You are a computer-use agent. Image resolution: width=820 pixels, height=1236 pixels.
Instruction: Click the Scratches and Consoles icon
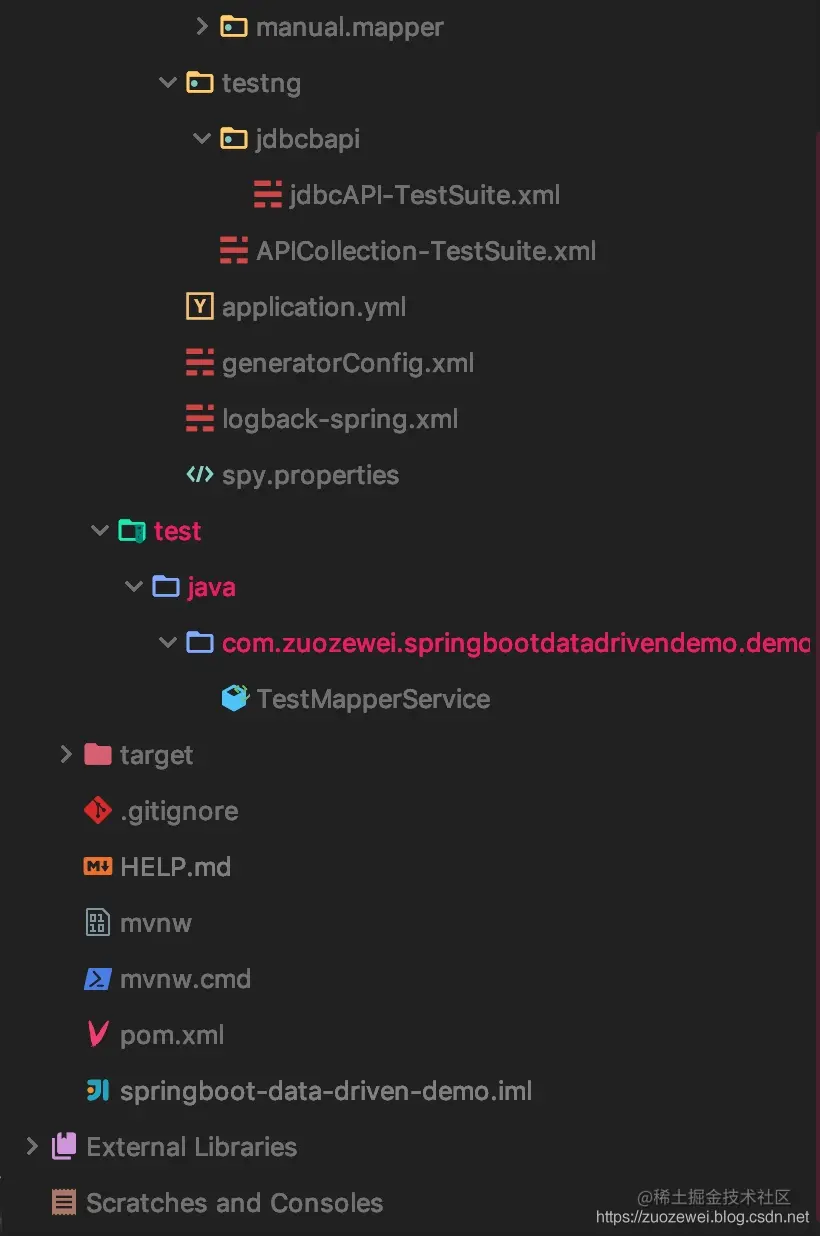(x=64, y=1202)
